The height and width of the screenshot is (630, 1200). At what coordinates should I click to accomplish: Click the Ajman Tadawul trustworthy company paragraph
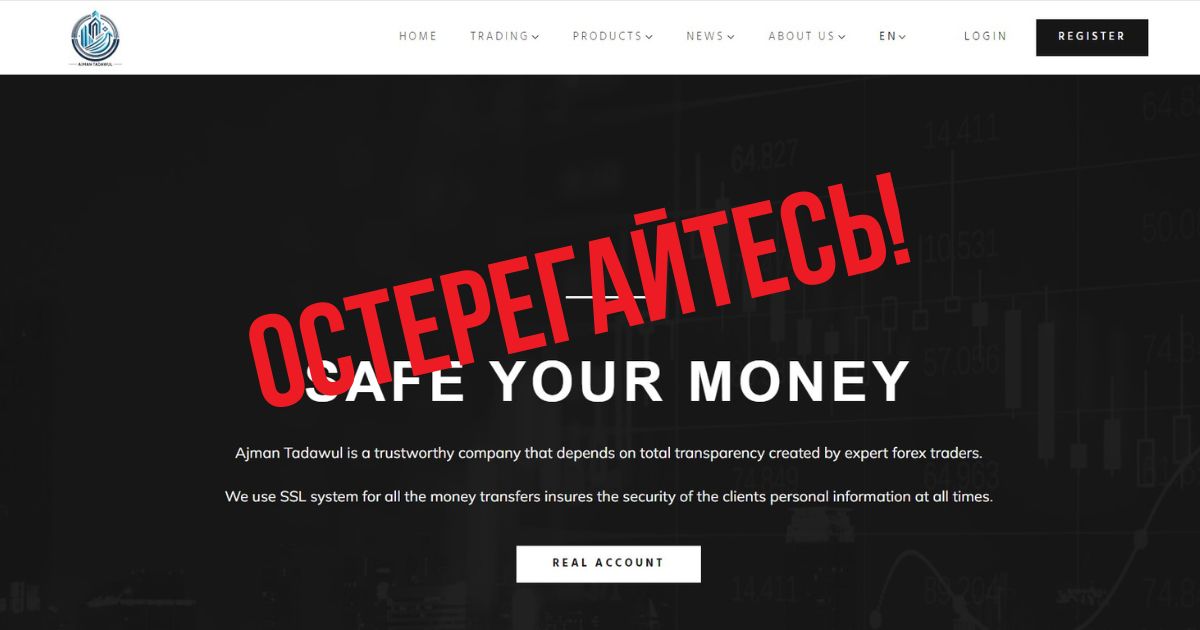[609, 453]
